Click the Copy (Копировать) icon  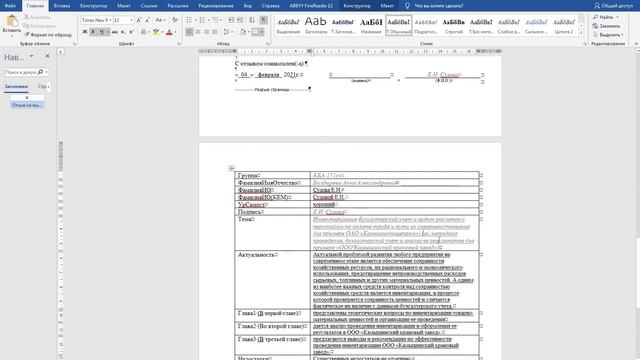pyautogui.click(x=27, y=26)
